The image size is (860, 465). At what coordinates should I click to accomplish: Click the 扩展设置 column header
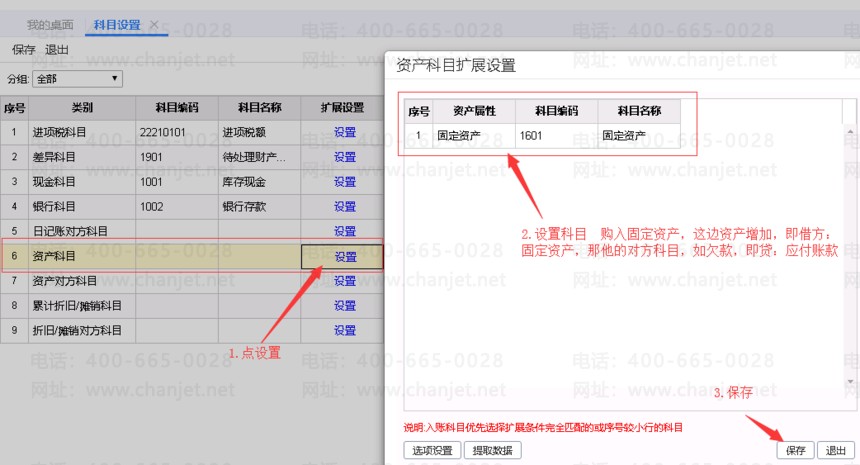(x=342, y=107)
